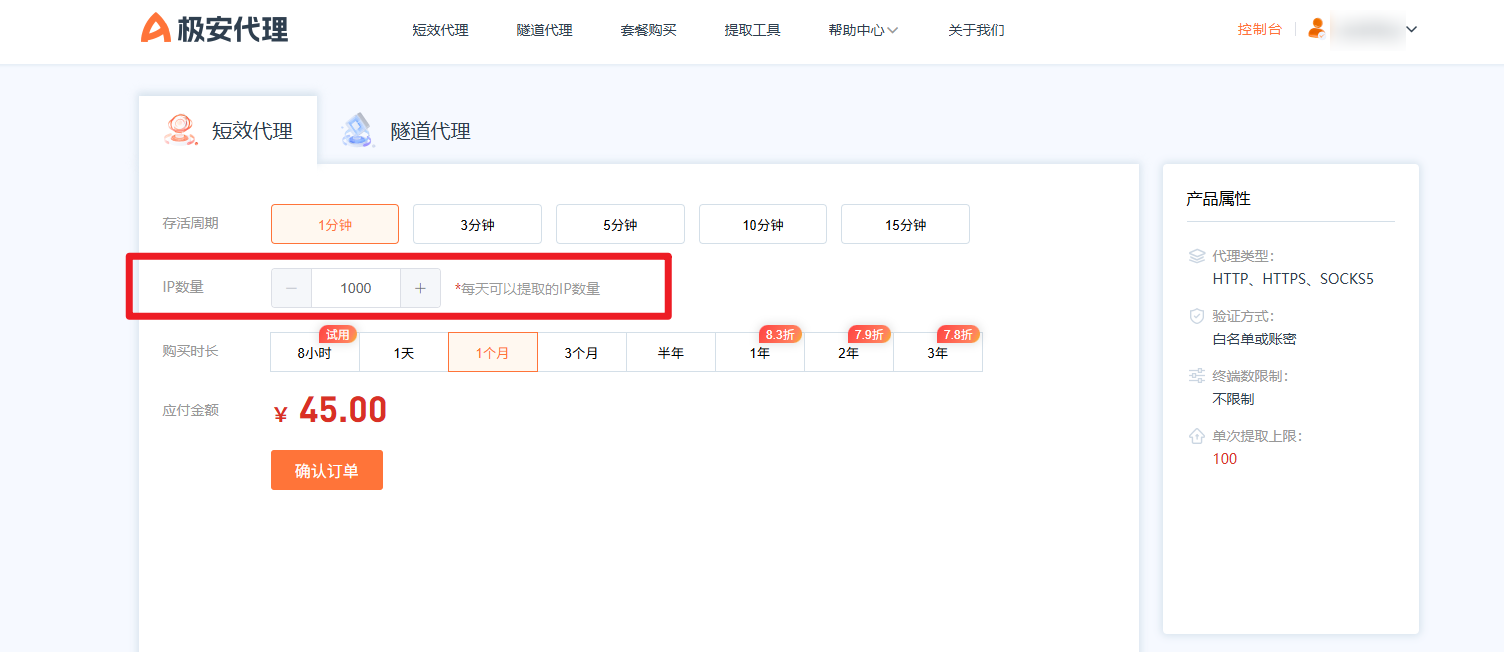This screenshot has width=1504, height=652.
Task: Select the 3分钟 survival period
Action: (477, 225)
